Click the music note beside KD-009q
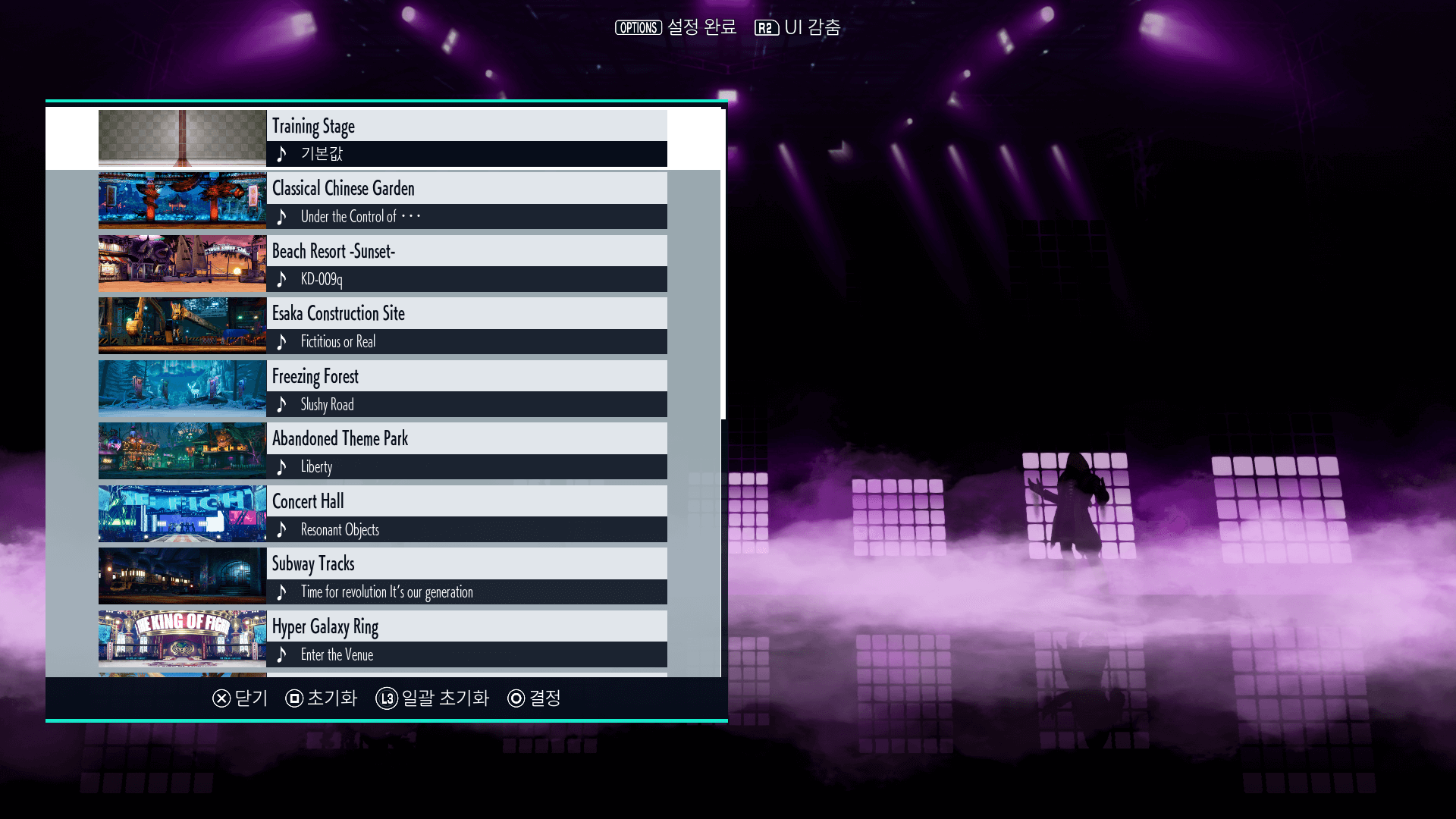This screenshot has height=819, width=1456. (282, 279)
